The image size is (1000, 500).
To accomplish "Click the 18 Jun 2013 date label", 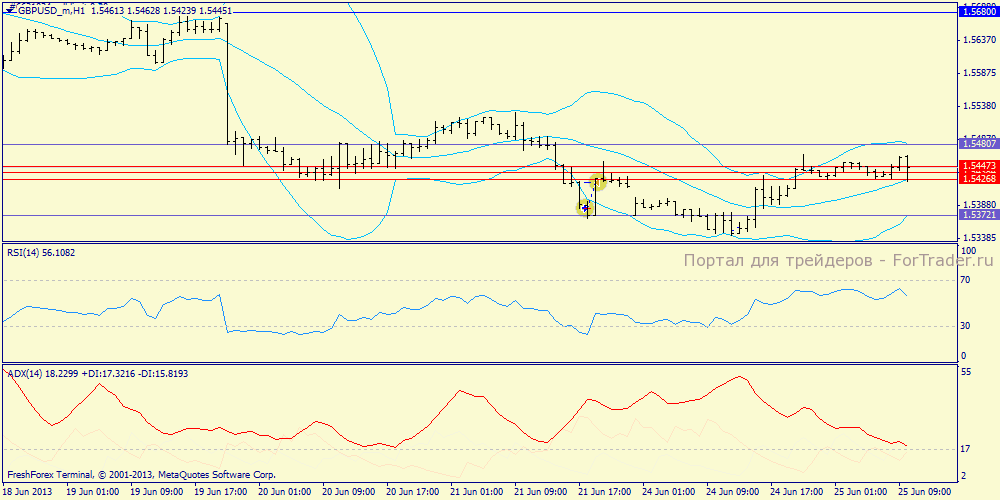I will (29, 492).
